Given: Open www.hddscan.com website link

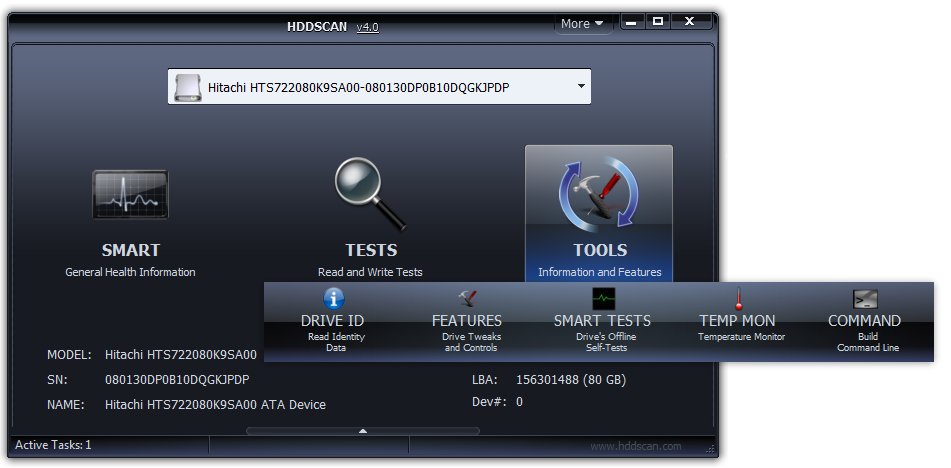Looking at the screenshot, I should point(636,446).
